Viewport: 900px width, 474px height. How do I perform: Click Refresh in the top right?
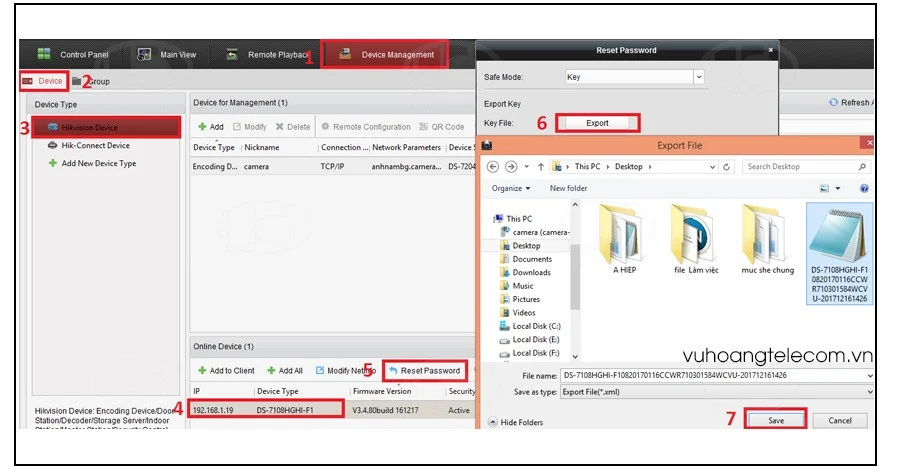(x=851, y=102)
